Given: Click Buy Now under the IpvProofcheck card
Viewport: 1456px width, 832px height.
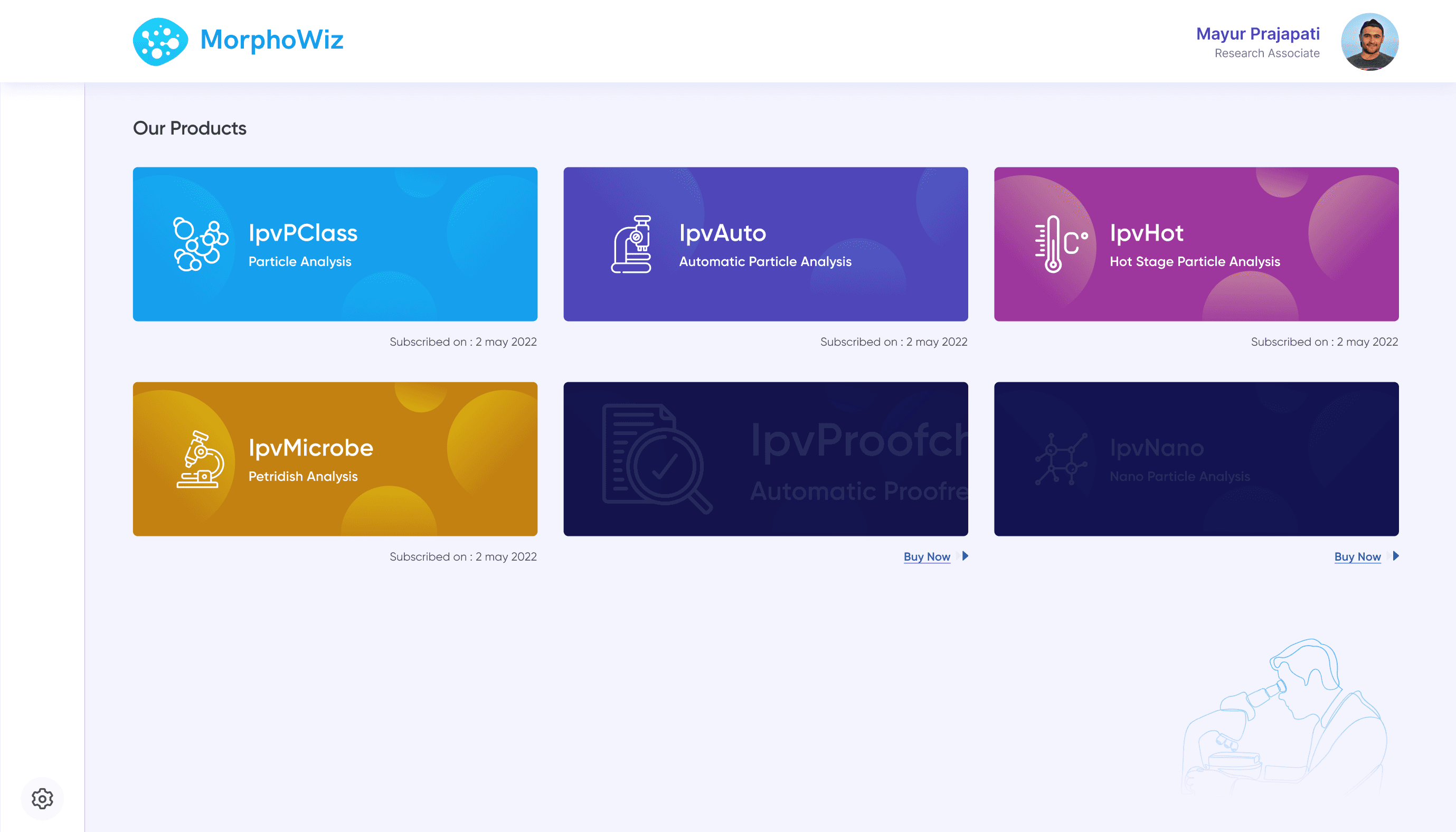Looking at the screenshot, I should pyautogui.click(x=926, y=556).
